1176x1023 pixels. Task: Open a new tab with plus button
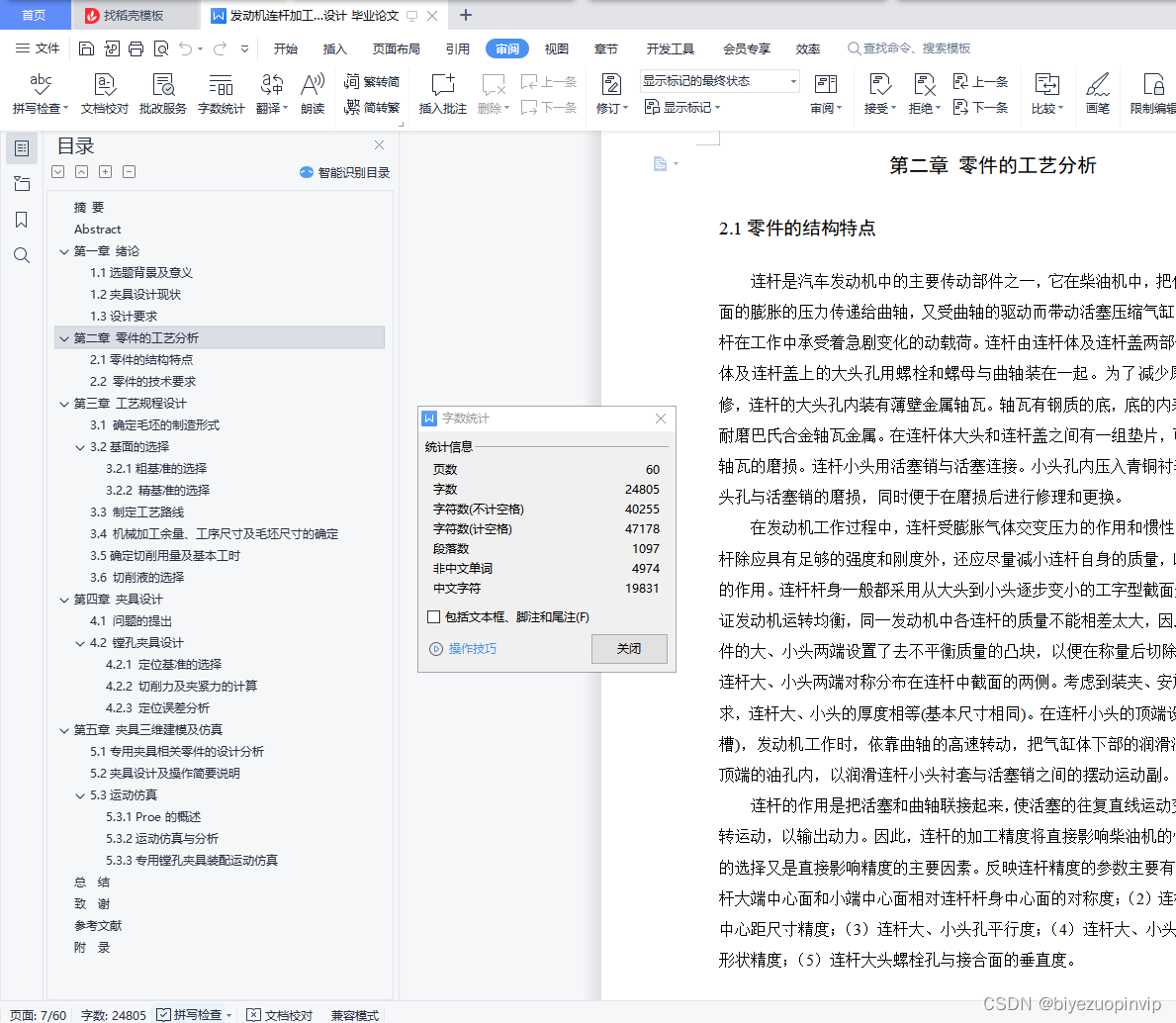point(466,15)
